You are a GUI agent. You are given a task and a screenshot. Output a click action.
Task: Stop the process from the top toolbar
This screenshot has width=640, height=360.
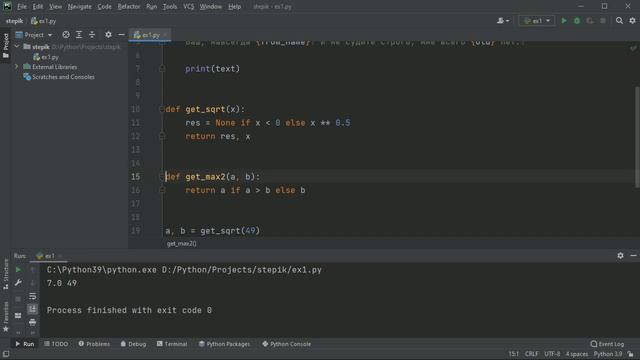(x=603, y=20)
